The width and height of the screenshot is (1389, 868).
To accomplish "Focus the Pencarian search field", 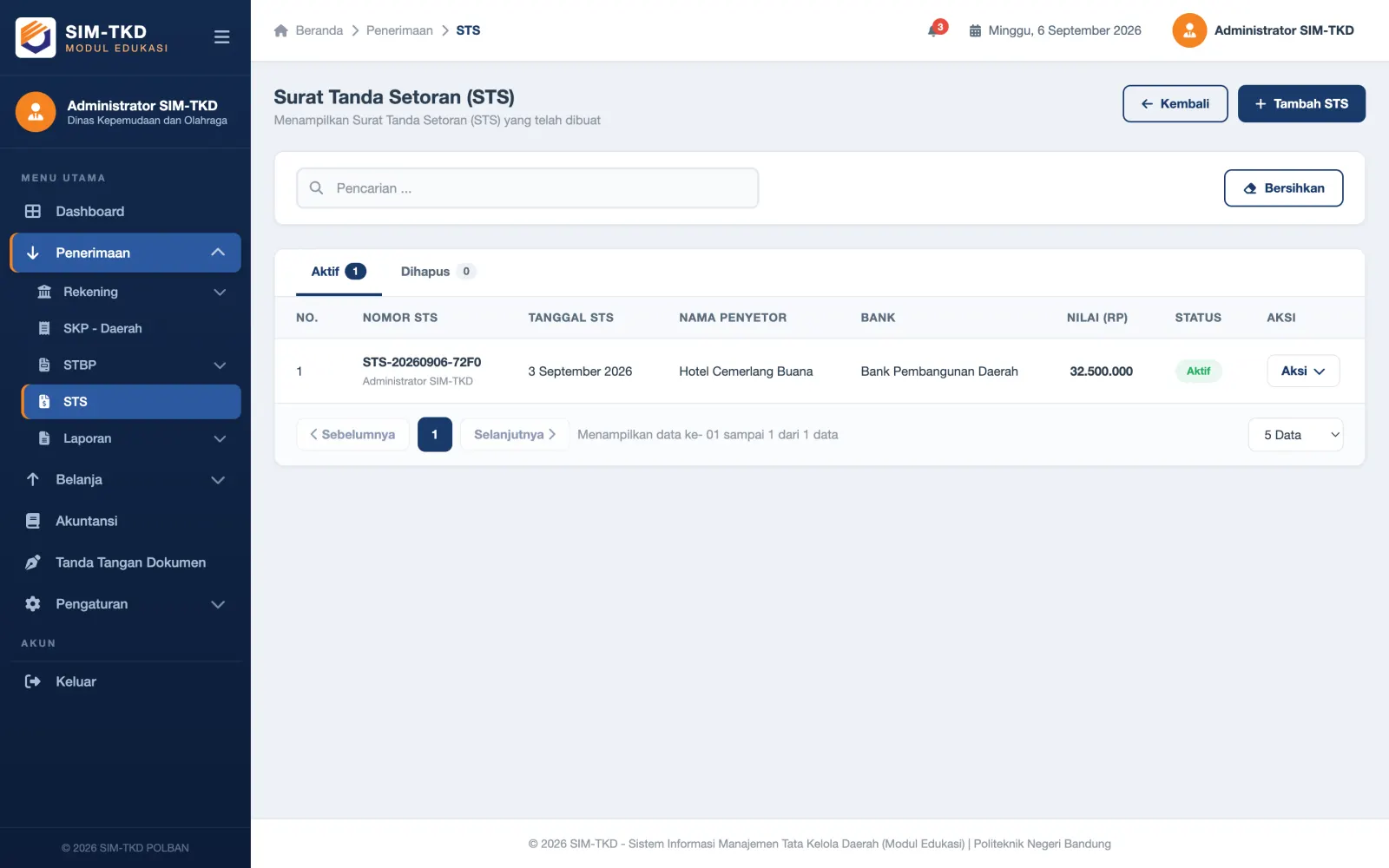I will click(528, 188).
